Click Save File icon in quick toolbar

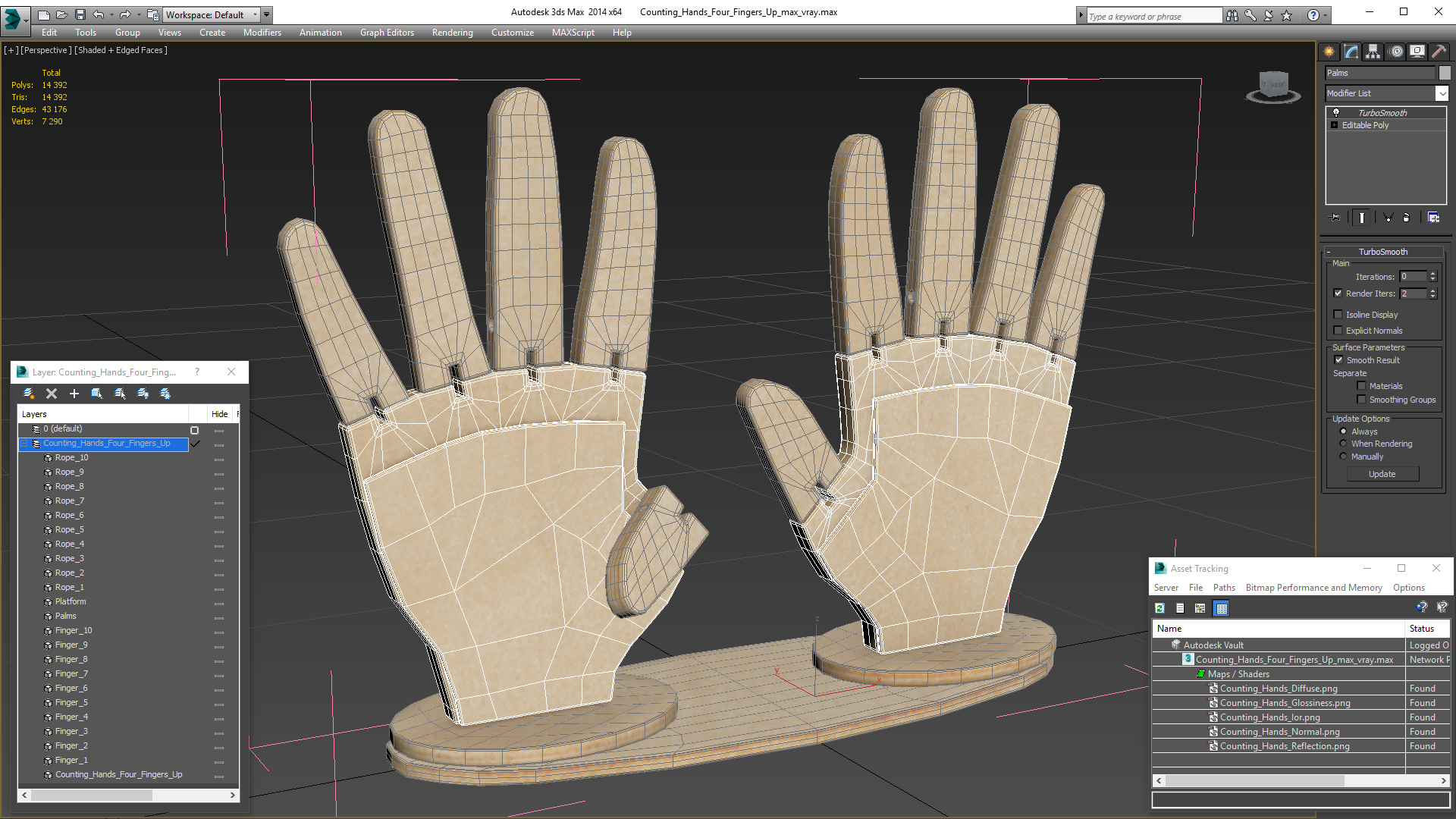(x=80, y=14)
